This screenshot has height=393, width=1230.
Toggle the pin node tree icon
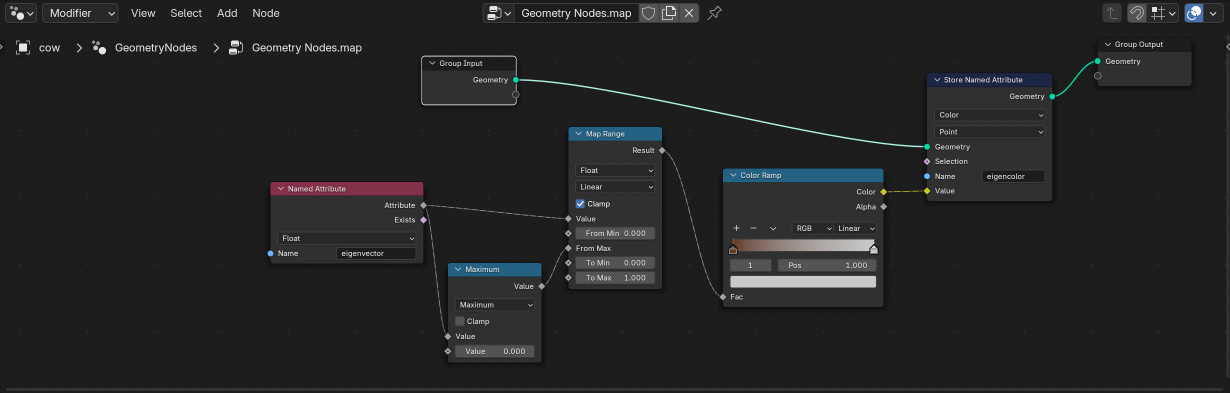click(x=714, y=13)
